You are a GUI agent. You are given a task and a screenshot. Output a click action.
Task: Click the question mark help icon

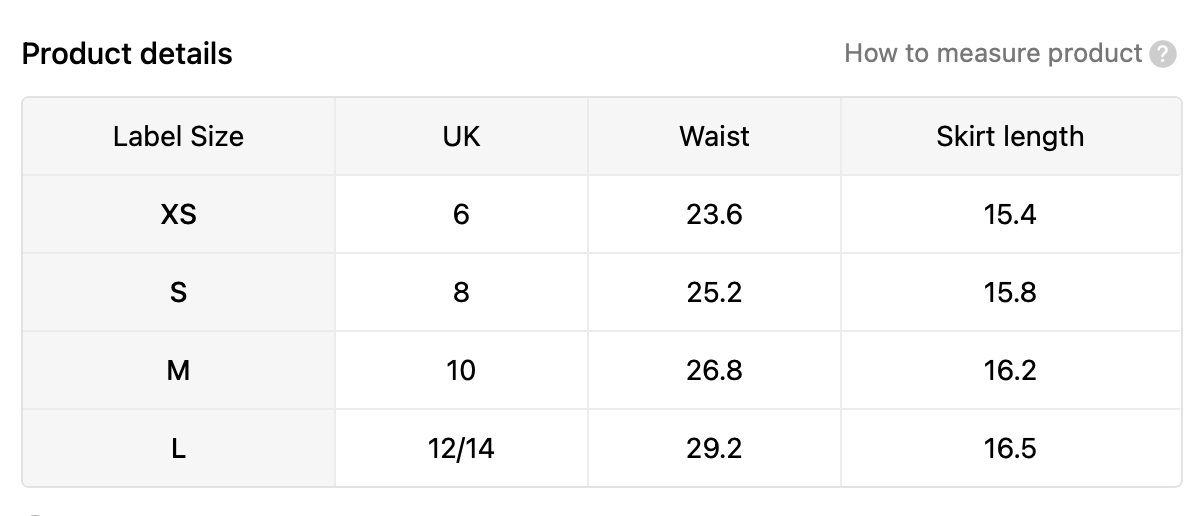(1162, 54)
